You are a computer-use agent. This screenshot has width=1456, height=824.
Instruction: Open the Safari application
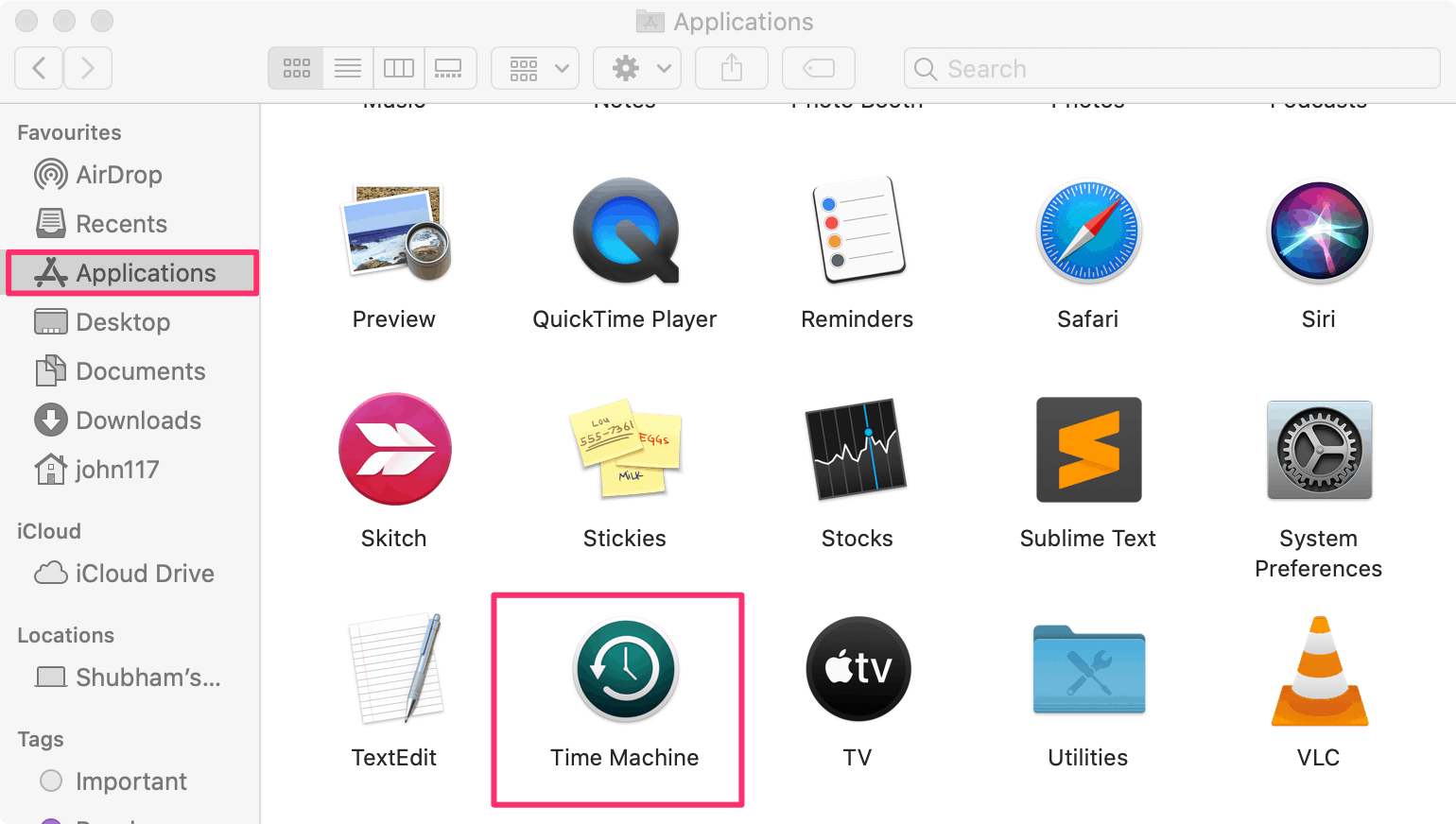point(1087,231)
